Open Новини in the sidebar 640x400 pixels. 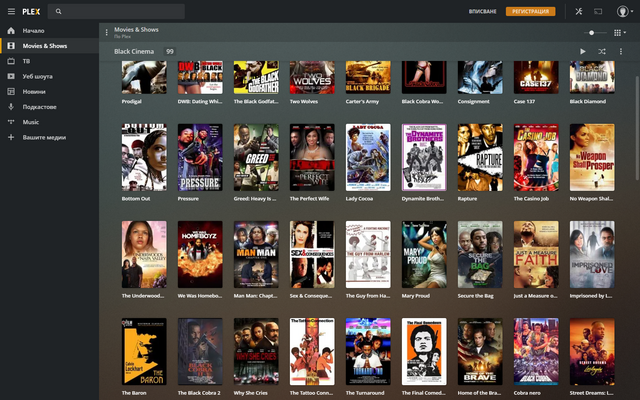(49, 91)
